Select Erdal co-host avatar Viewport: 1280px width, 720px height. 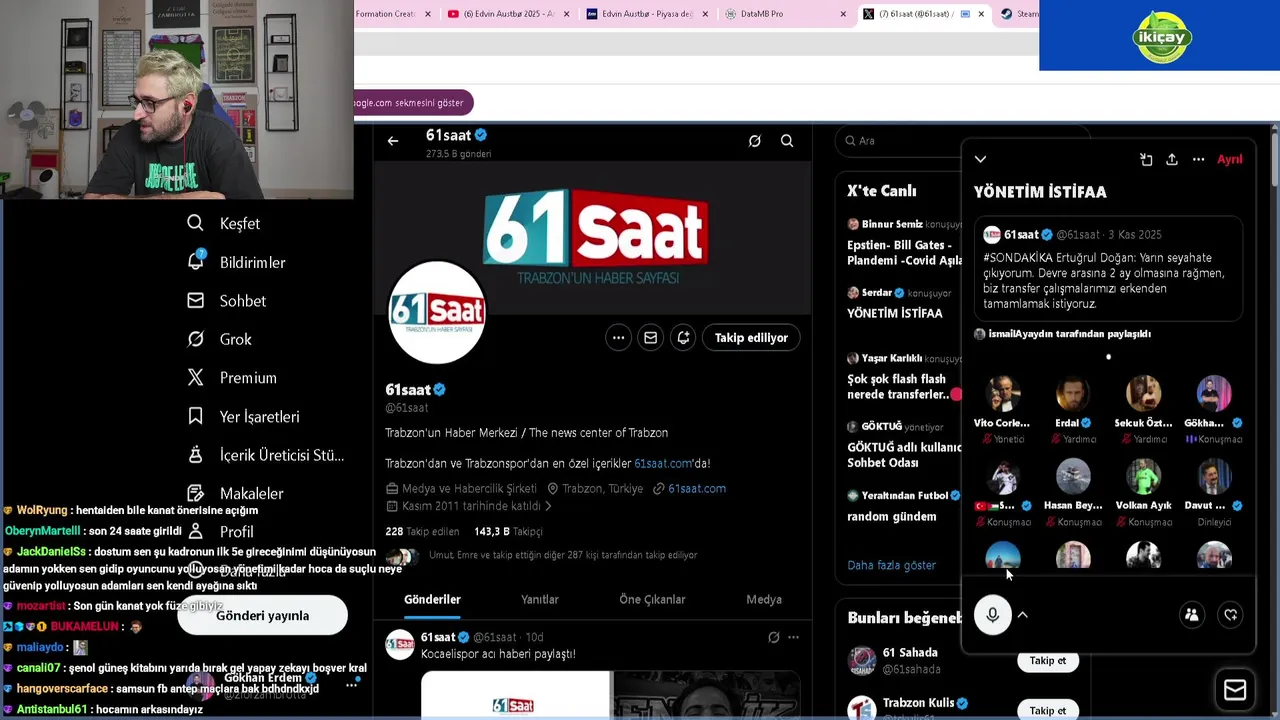1073,394
